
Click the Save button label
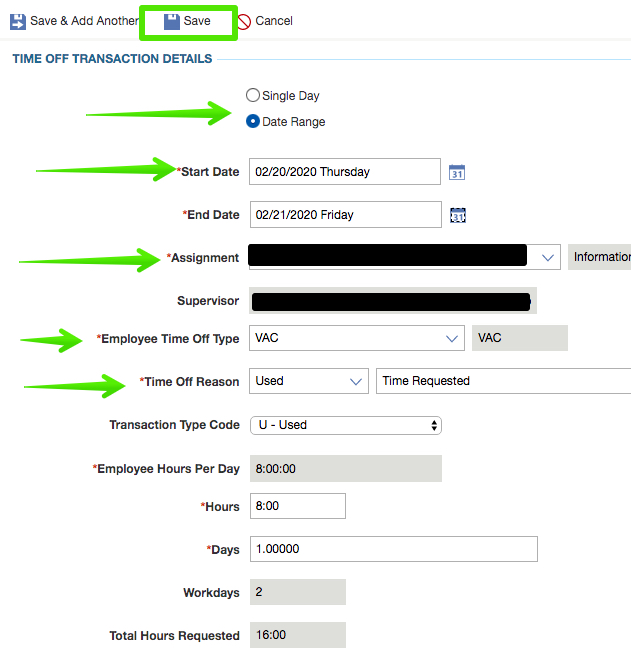click(197, 21)
